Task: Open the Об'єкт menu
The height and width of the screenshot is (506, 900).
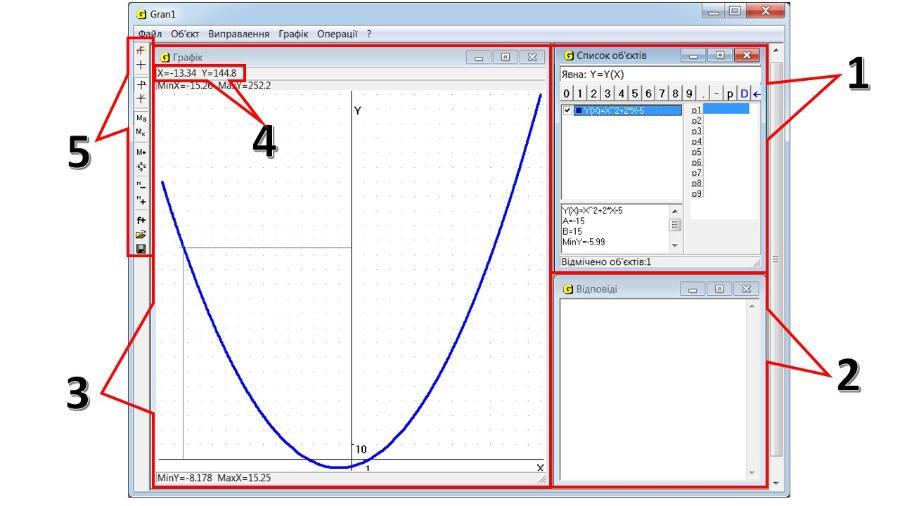Action: click(185, 34)
